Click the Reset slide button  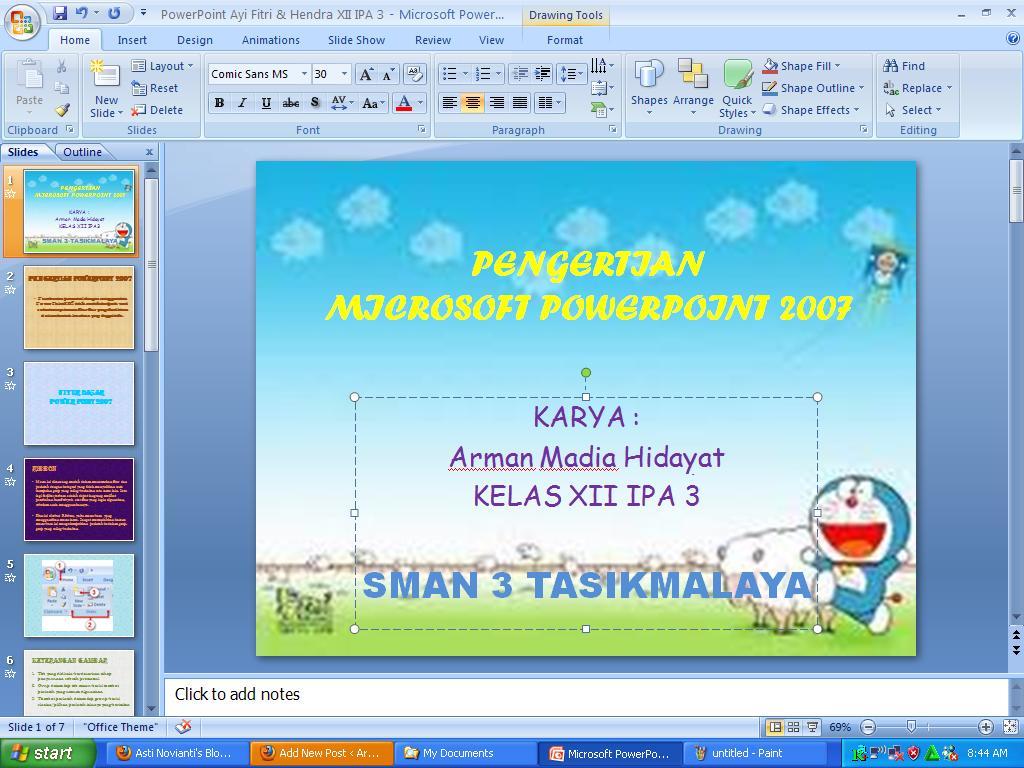[x=155, y=88]
